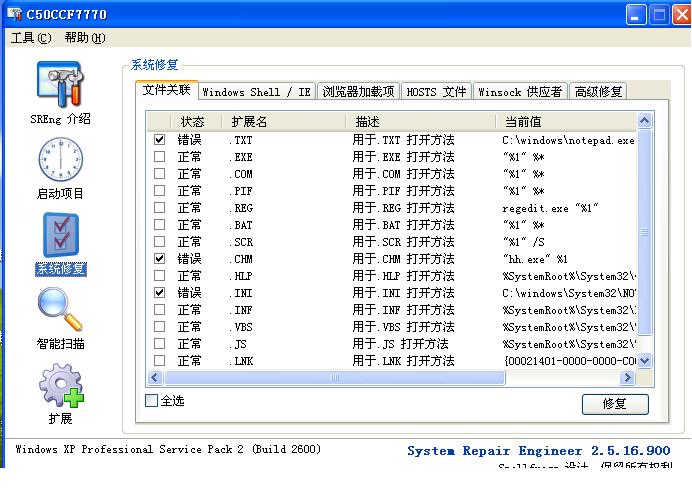Switch to the Winsock 供应者 tab
692x489 pixels.
[519, 92]
